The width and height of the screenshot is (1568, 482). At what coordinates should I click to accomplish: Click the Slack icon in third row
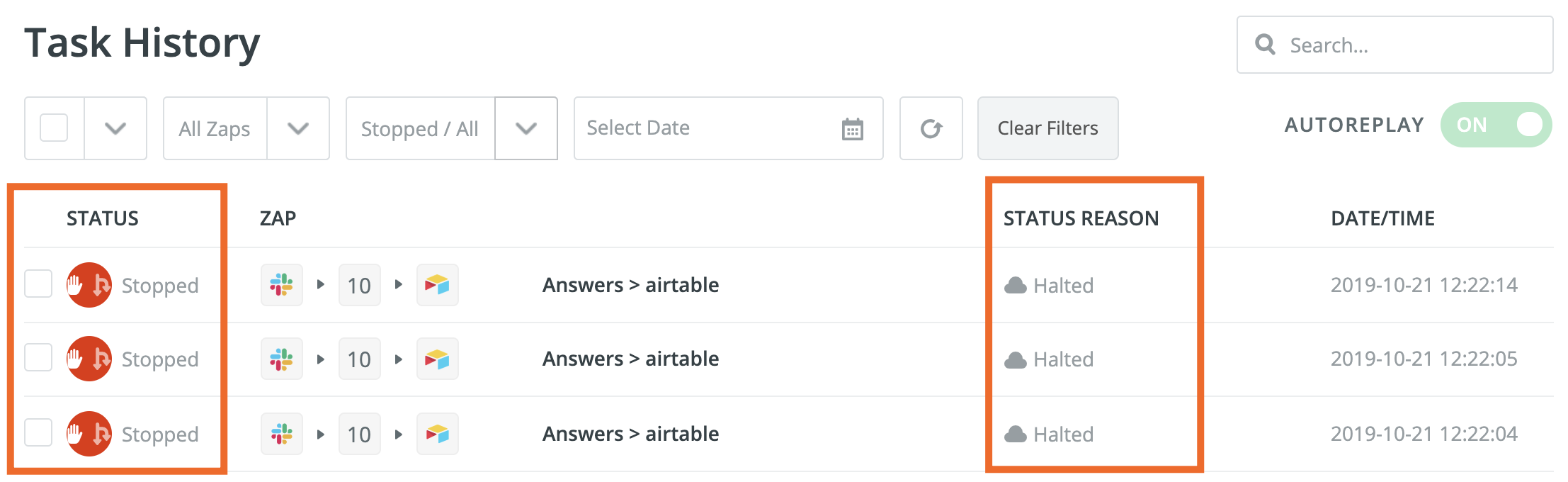[x=282, y=434]
